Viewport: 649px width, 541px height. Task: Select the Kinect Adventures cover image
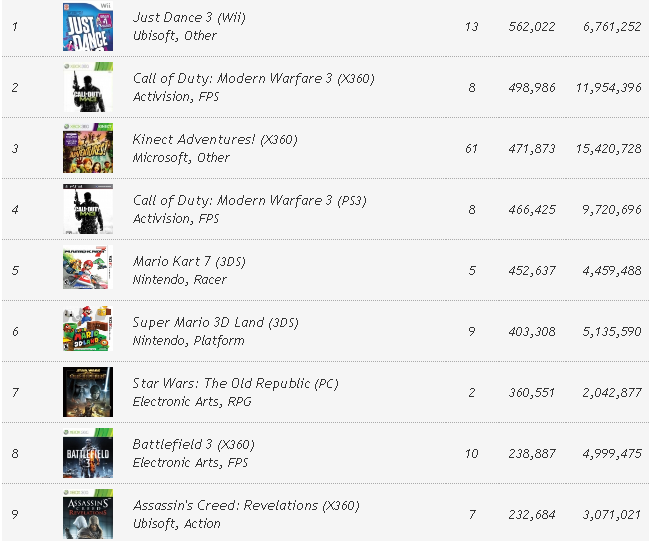click(x=88, y=148)
